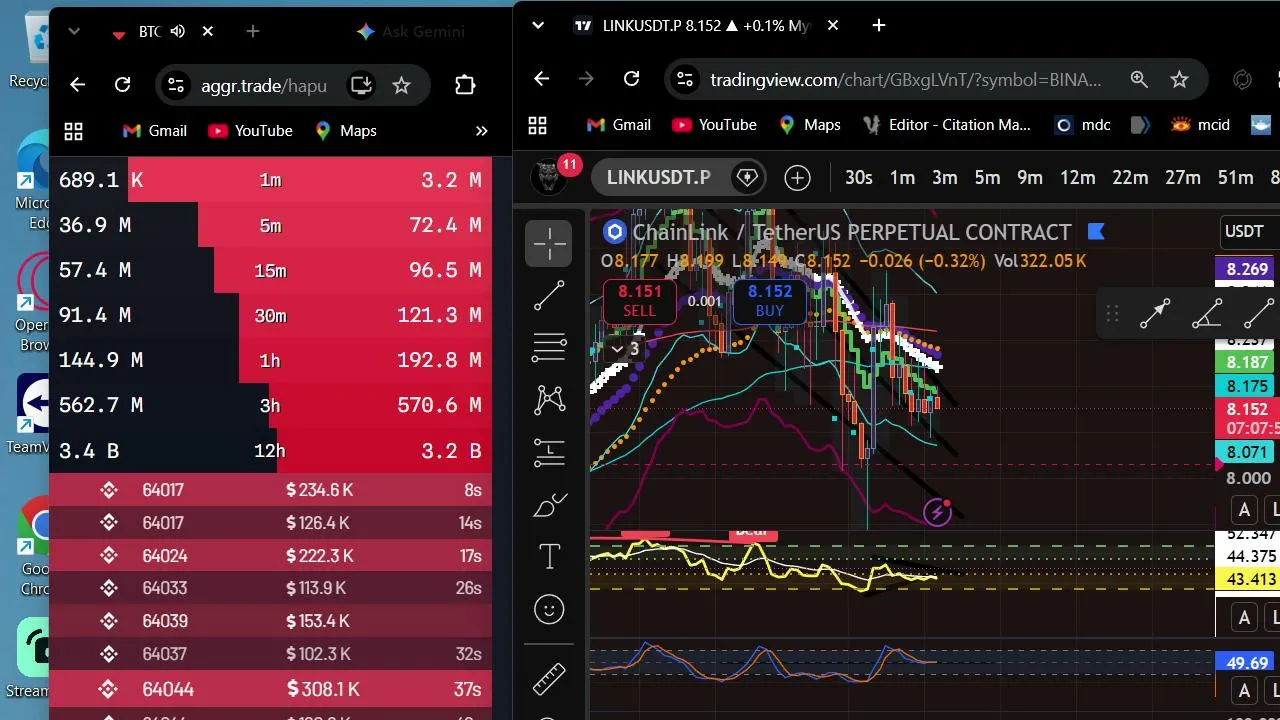Open Editor - Citation Ma bookmark

945,125
